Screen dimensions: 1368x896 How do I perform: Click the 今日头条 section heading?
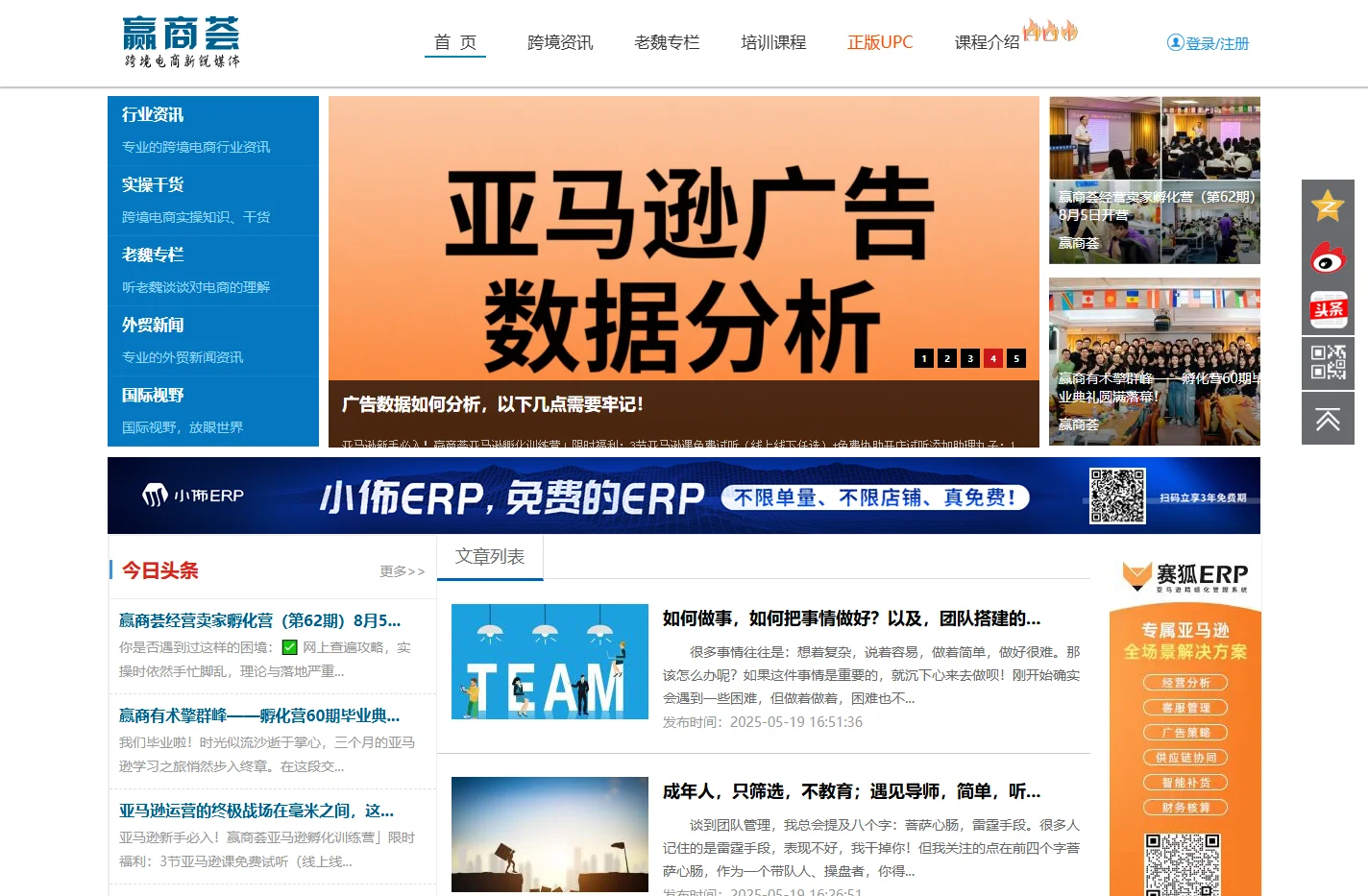point(160,570)
